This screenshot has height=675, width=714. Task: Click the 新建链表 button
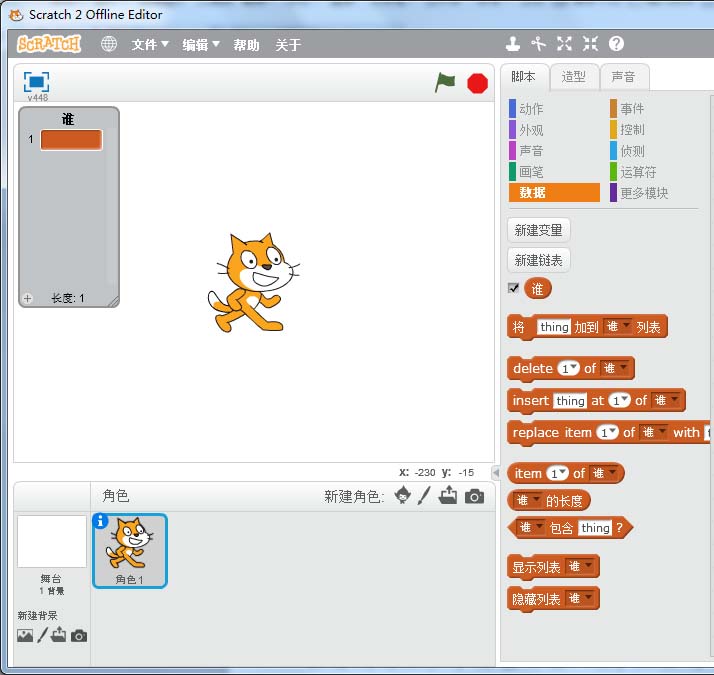point(538,260)
